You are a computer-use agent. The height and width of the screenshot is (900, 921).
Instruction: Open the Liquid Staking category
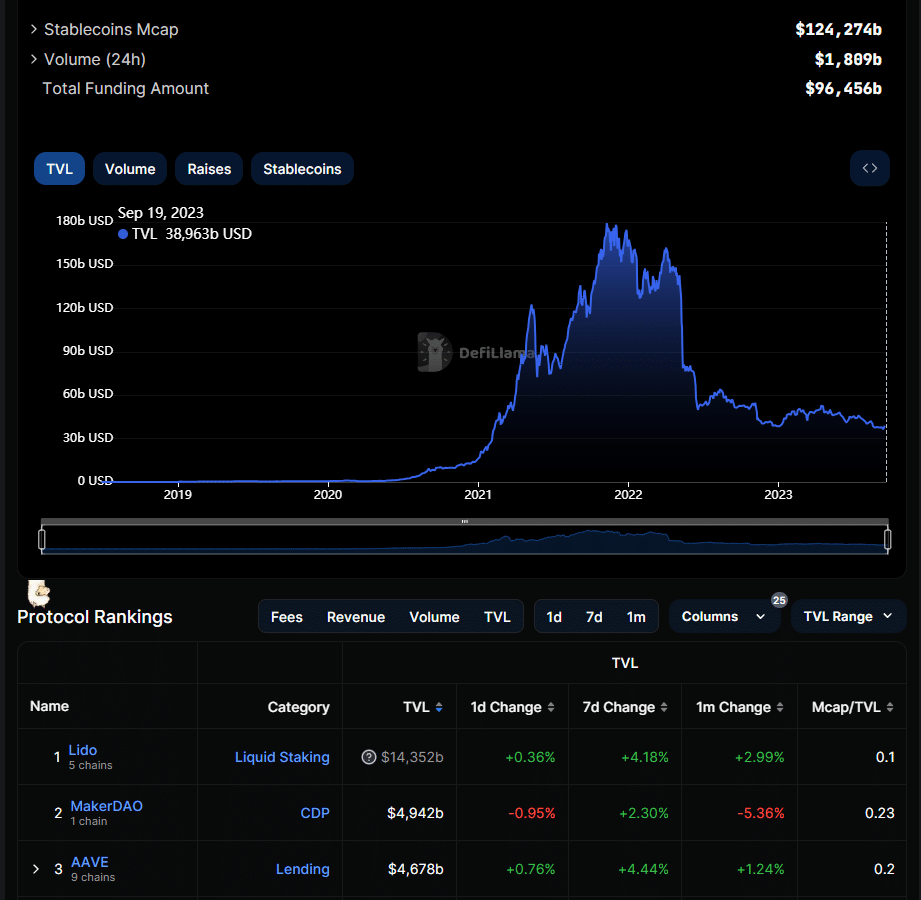(x=282, y=757)
